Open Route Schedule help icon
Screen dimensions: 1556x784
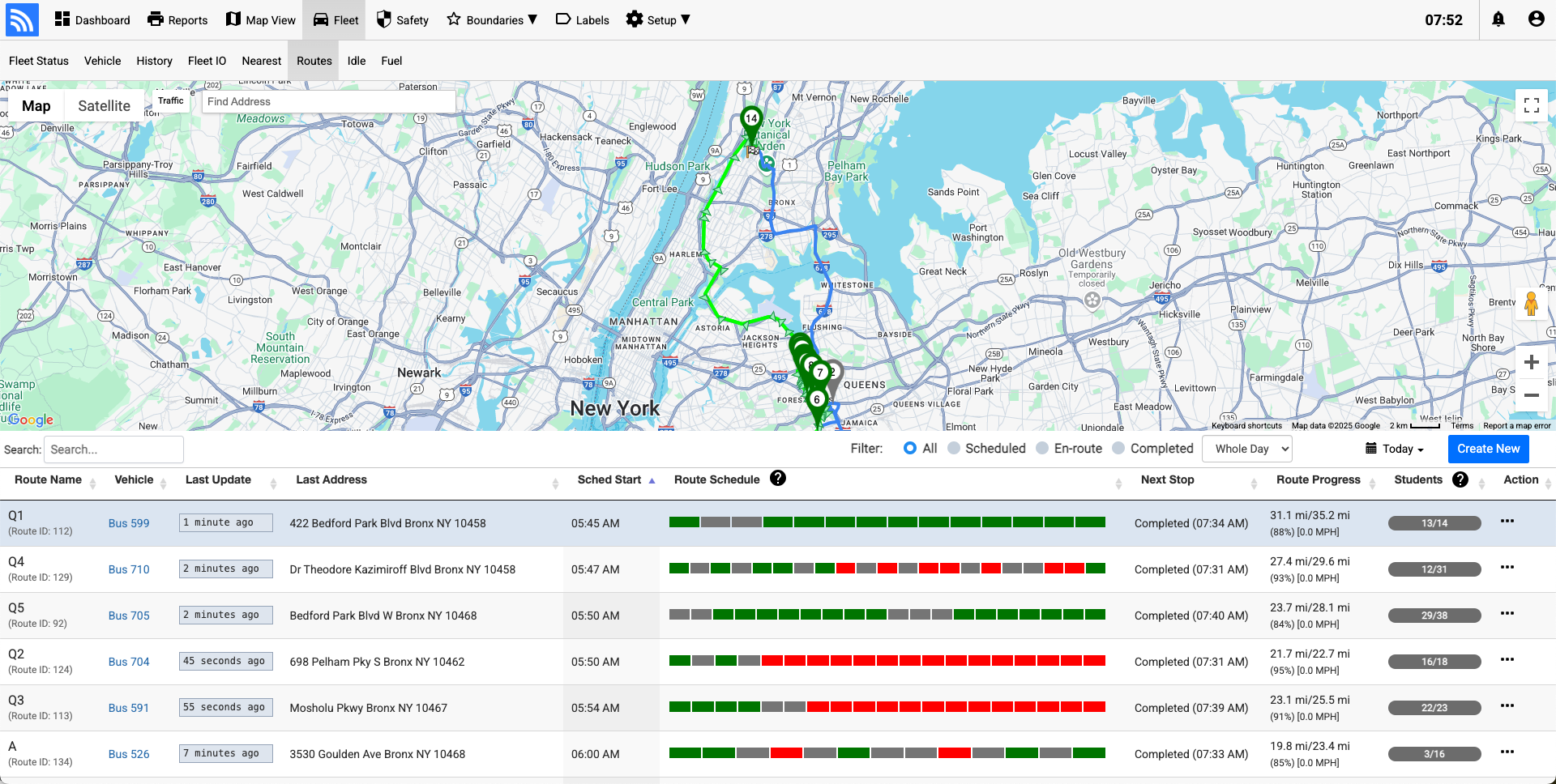click(x=778, y=479)
